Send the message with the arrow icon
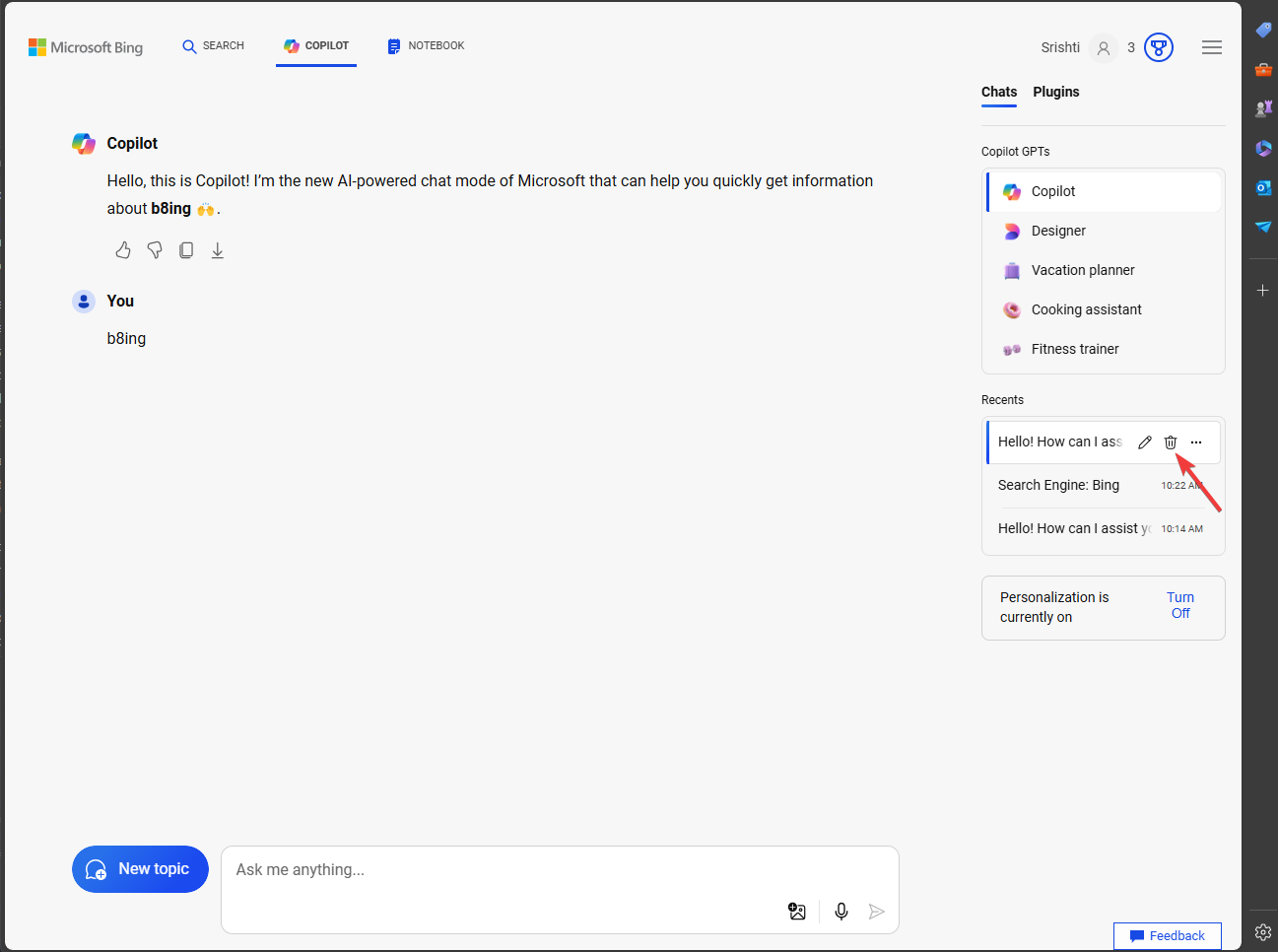 point(877,912)
